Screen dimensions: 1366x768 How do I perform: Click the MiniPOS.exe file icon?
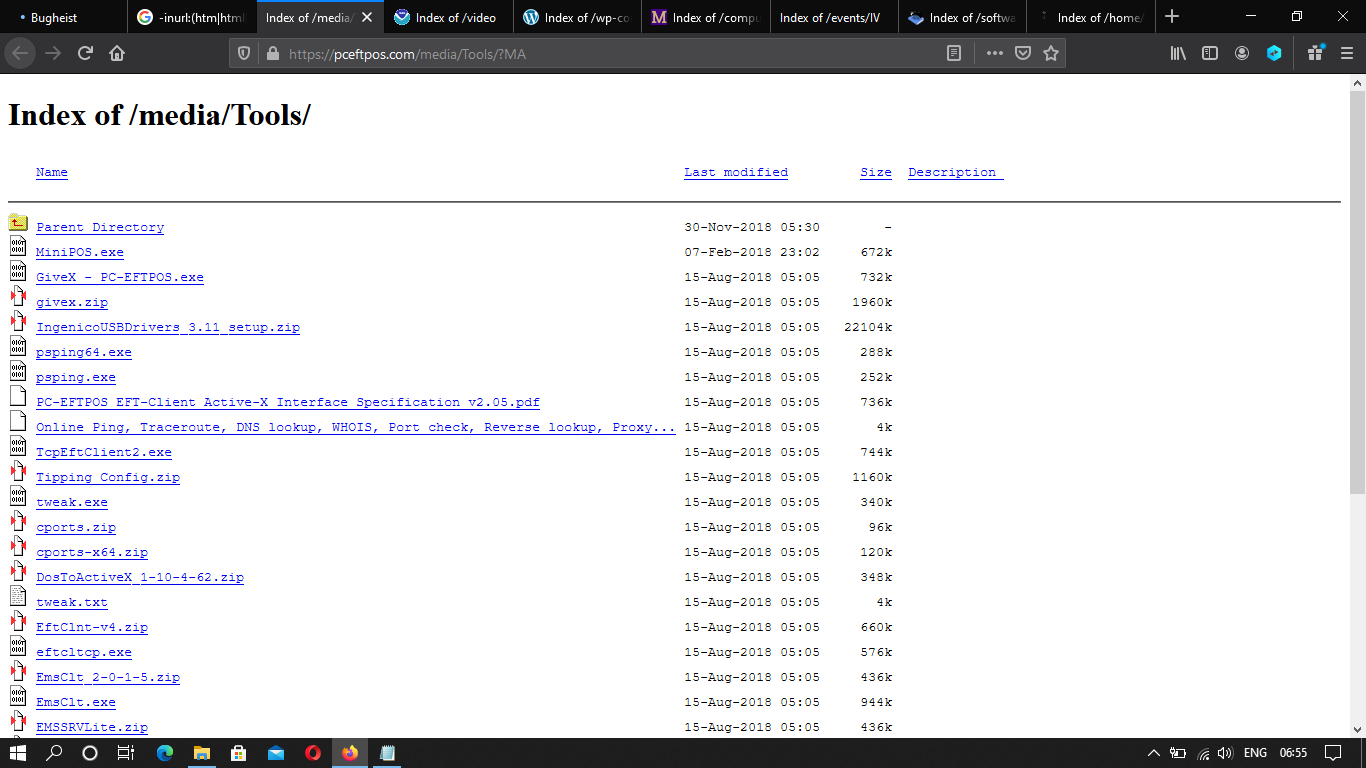(x=18, y=247)
